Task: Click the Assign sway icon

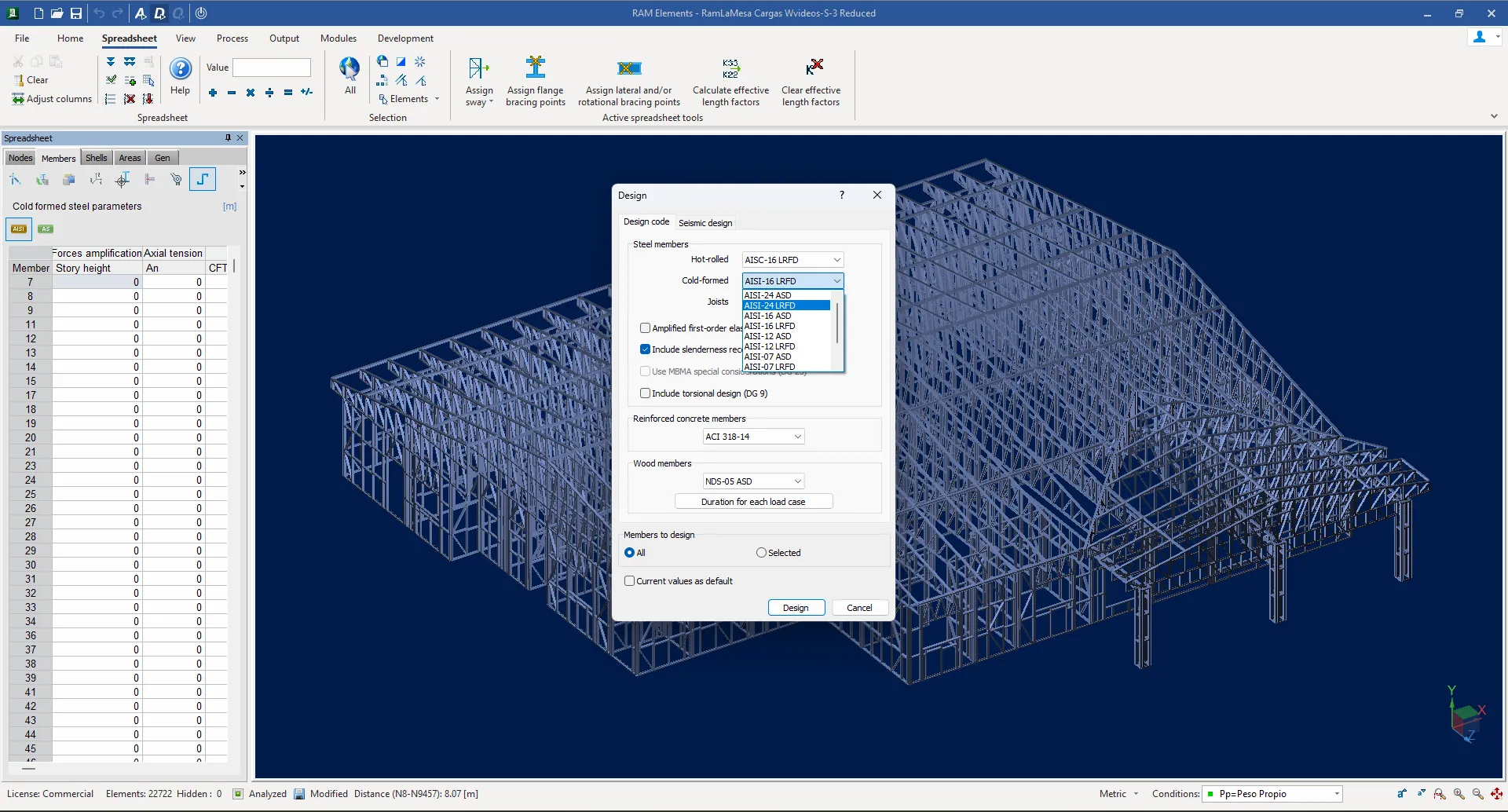Action: point(478,69)
